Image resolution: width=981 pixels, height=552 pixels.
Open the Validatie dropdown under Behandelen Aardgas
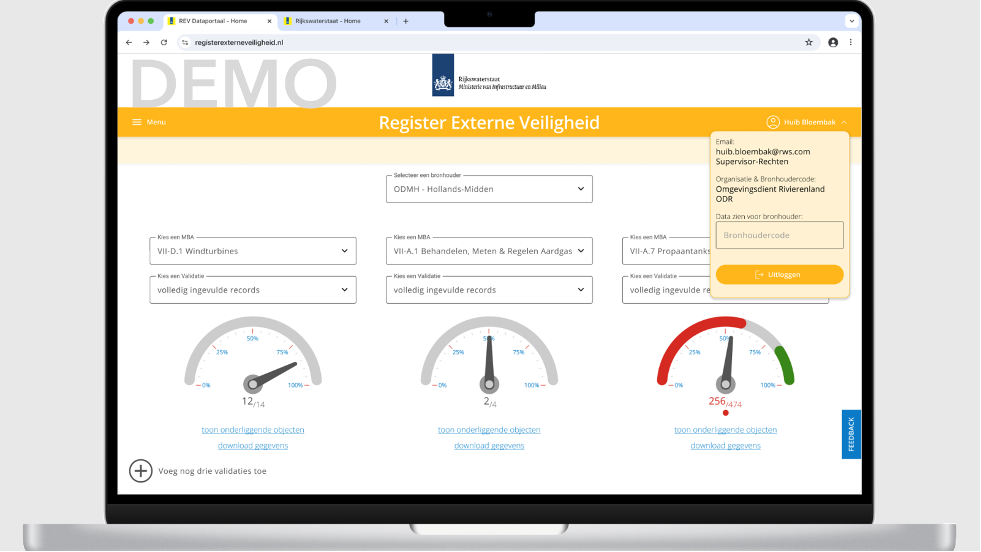coord(489,290)
